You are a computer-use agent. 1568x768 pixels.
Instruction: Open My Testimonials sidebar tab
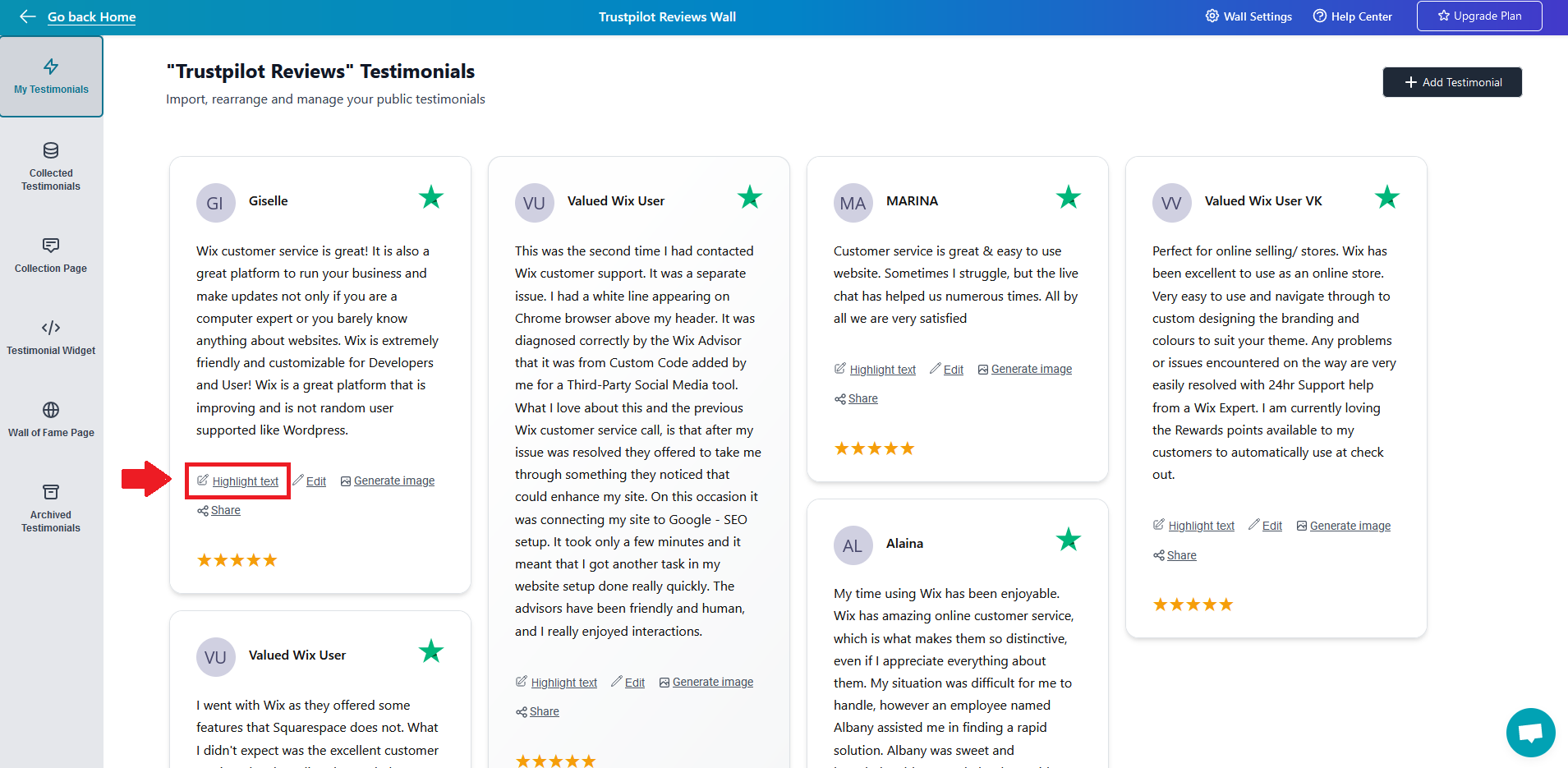coord(51,76)
